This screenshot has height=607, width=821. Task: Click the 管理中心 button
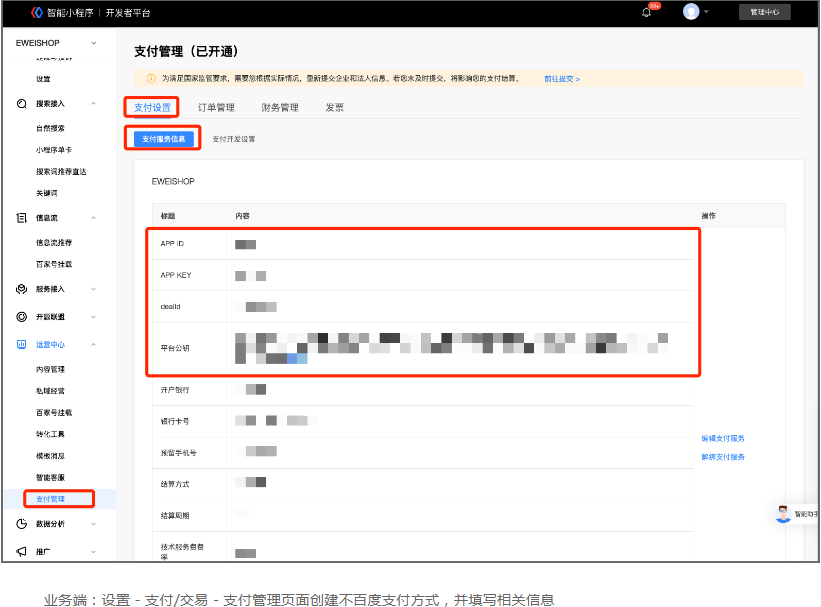coord(765,12)
